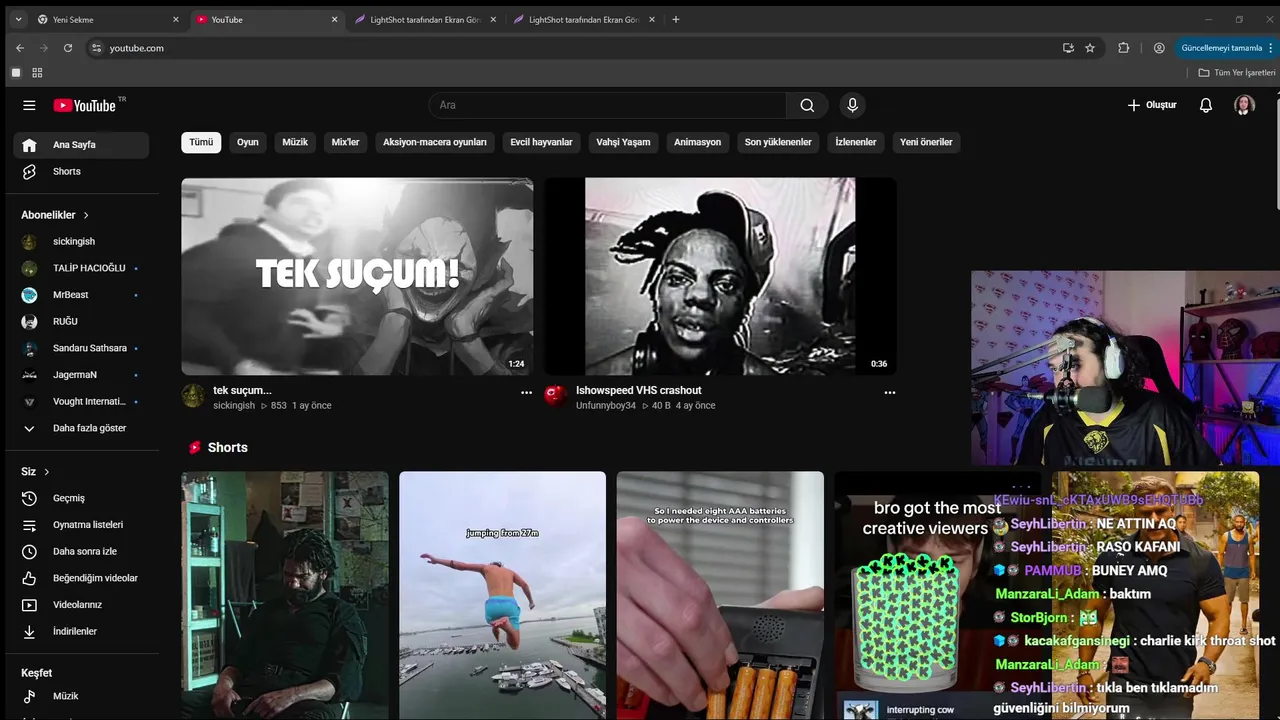Open Tüm Yer İşaretleri bookmarks folder
This screenshot has width=1280, height=720.
(x=1237, y=73)
